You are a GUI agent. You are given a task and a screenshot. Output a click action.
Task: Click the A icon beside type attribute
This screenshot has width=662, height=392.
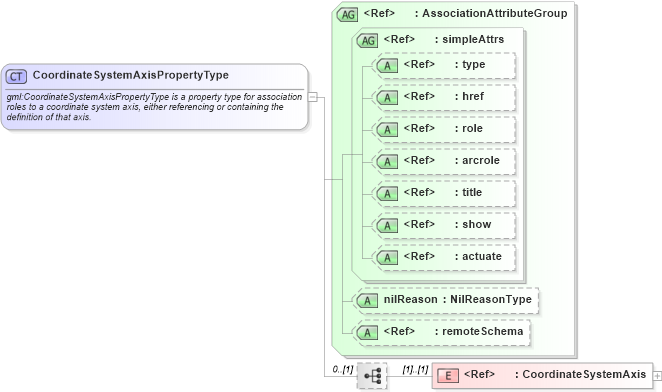tap(387, 66)
